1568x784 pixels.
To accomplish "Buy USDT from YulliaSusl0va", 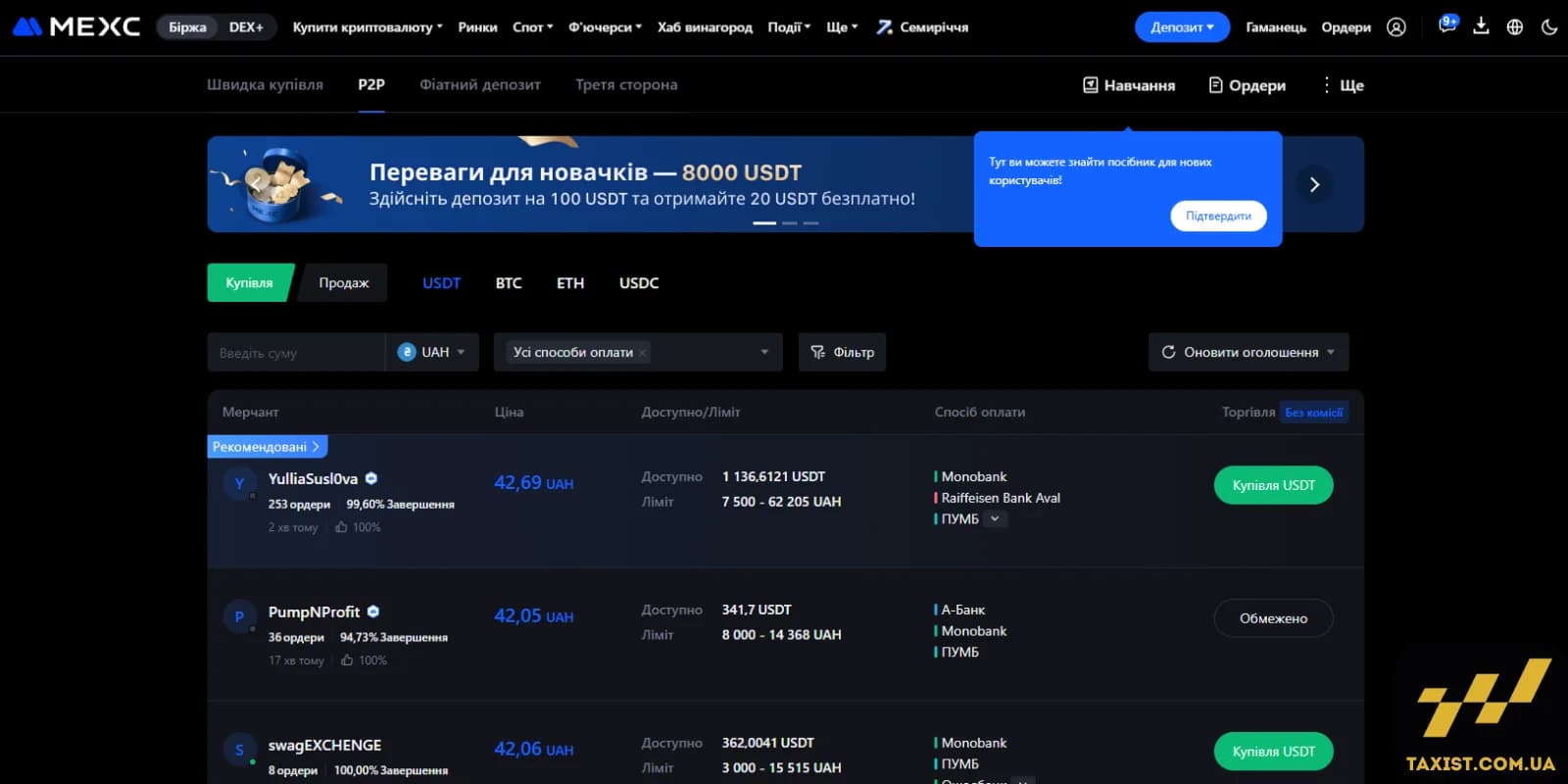I will click(1273, 485).
